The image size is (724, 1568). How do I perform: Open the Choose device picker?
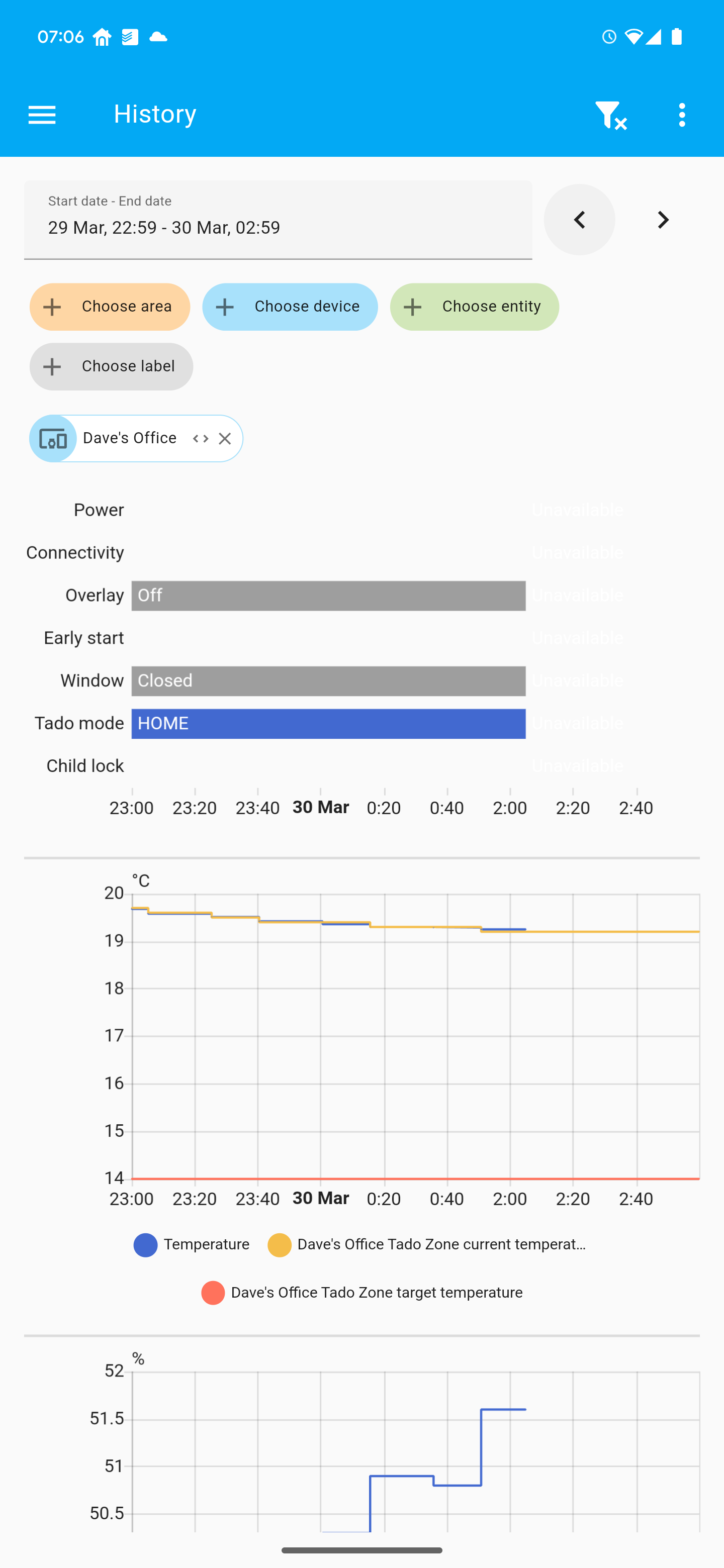tap(290, 307)
